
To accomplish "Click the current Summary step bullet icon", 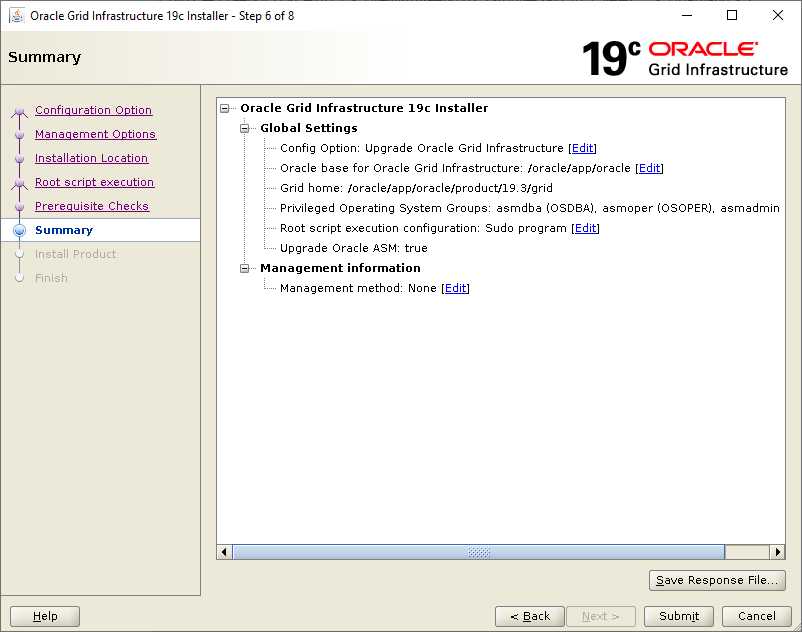I will (19, 231).
